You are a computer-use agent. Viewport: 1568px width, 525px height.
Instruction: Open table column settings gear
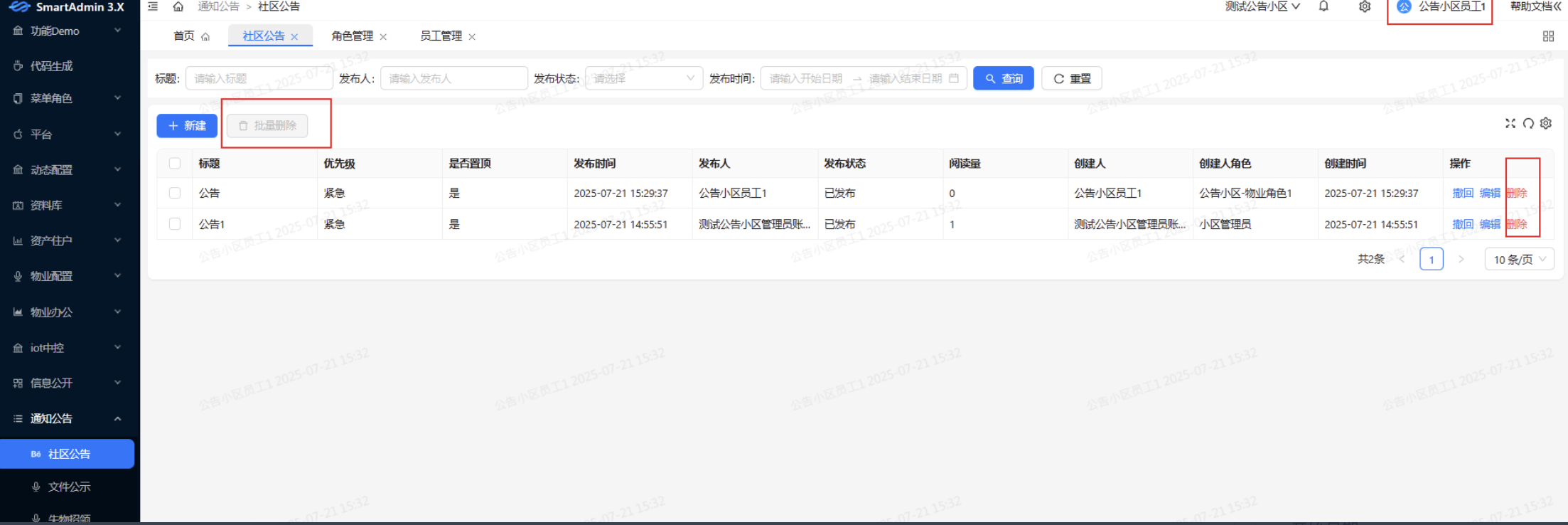coord(1546,123)
